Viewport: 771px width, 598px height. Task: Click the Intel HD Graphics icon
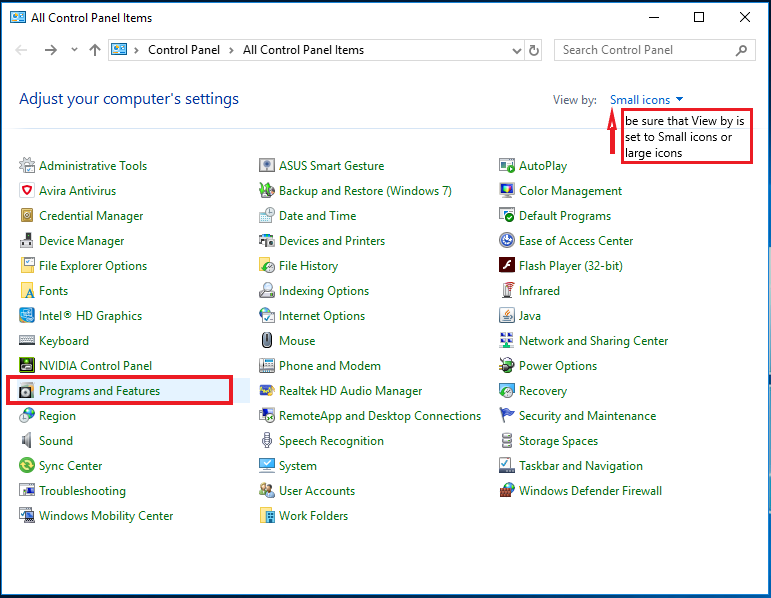27,315
